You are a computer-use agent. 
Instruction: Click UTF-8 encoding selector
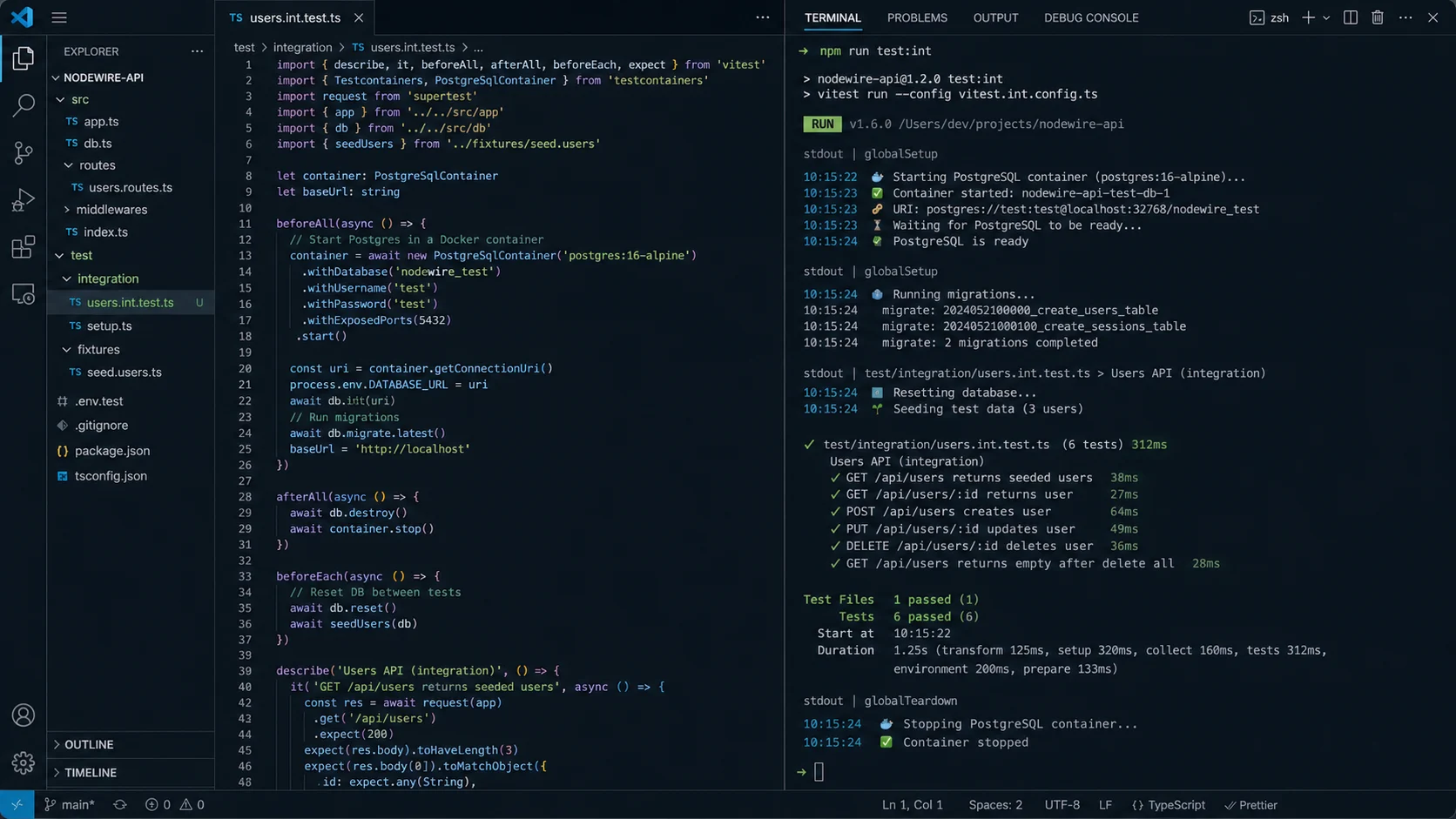pos(1062,805)
